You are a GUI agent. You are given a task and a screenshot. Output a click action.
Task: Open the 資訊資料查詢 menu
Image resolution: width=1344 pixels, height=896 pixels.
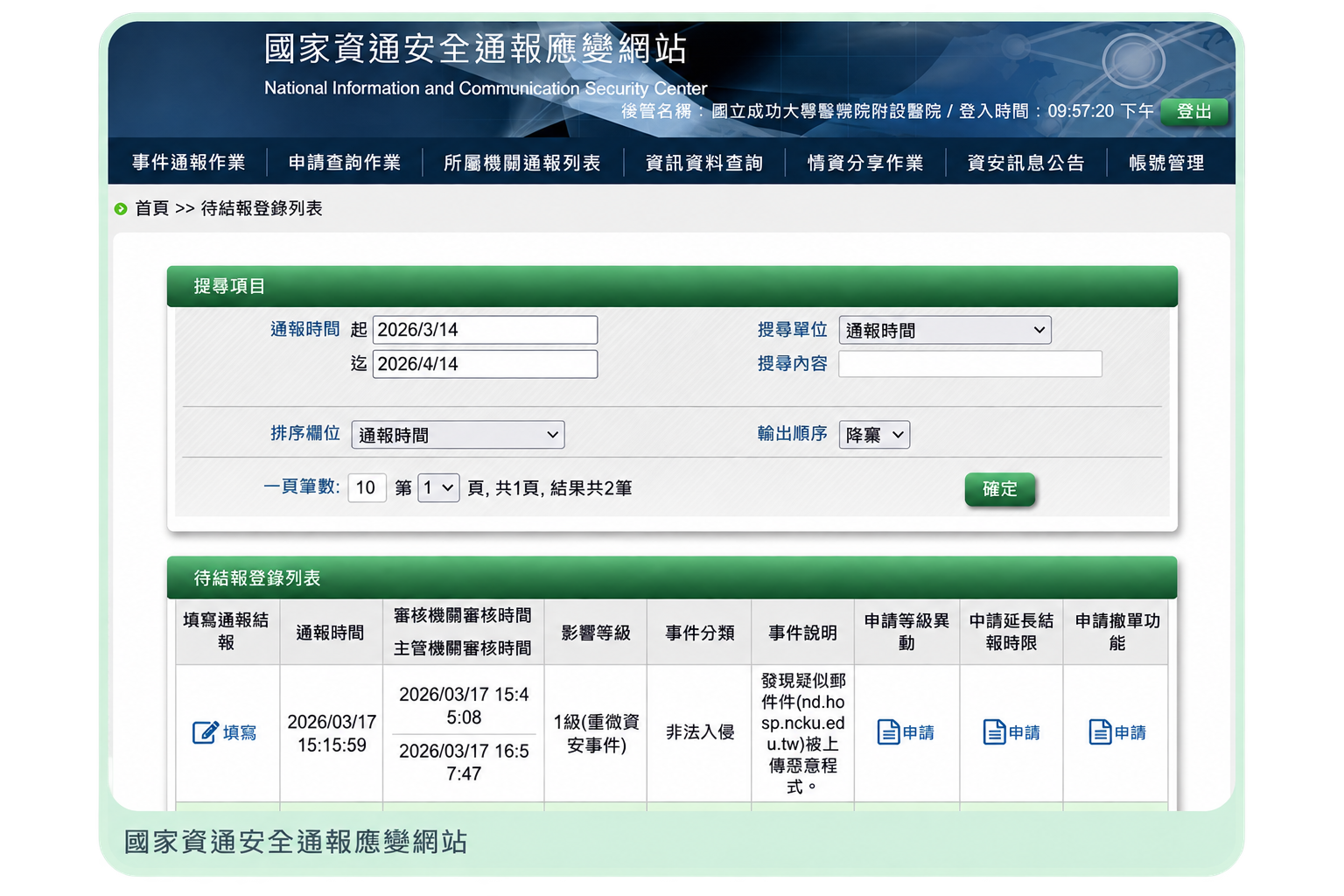click(x=704, y=163)
